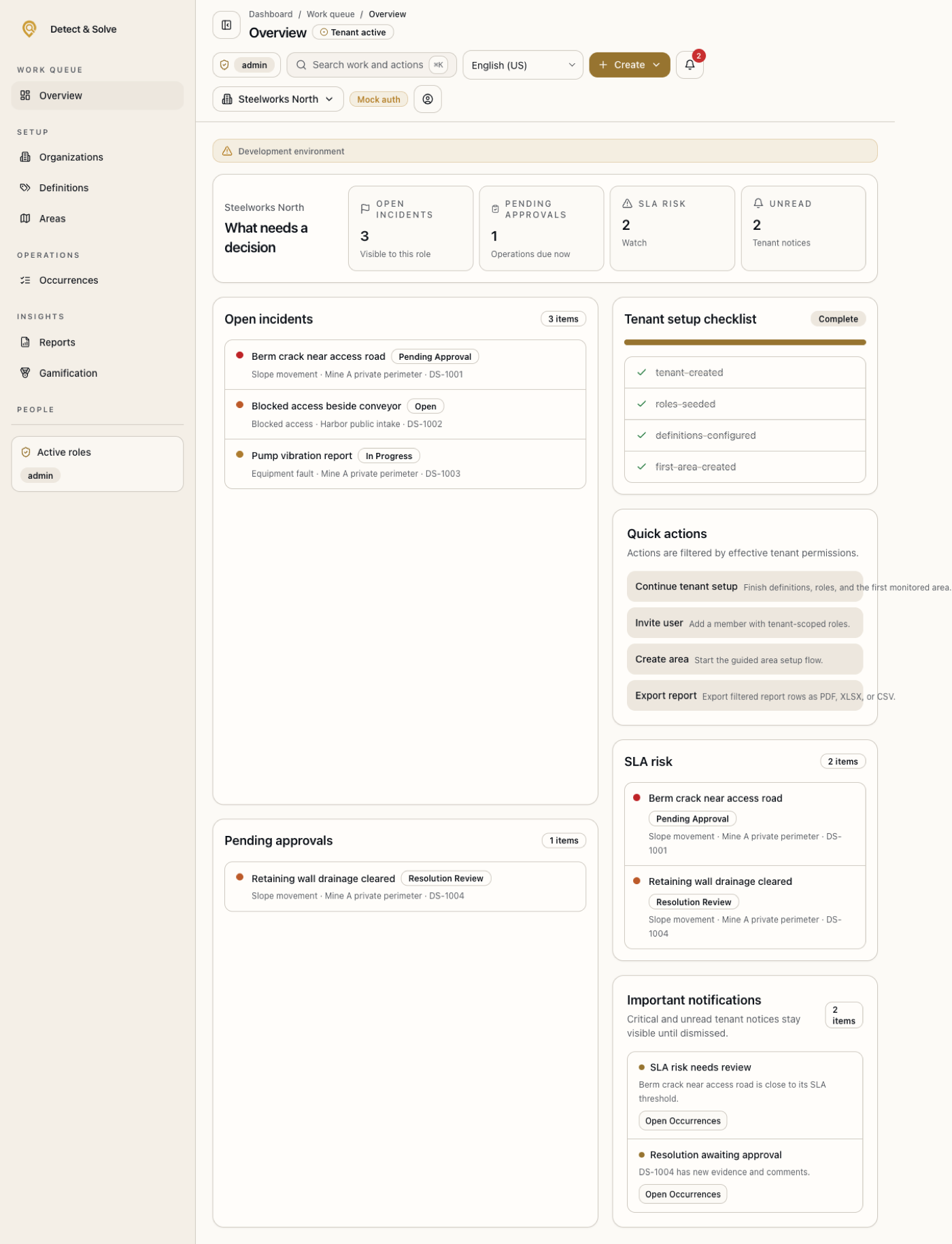Click the checkmark beside roles-seeded
This screenshot has width=952, height=1244.
click(641, 404)
